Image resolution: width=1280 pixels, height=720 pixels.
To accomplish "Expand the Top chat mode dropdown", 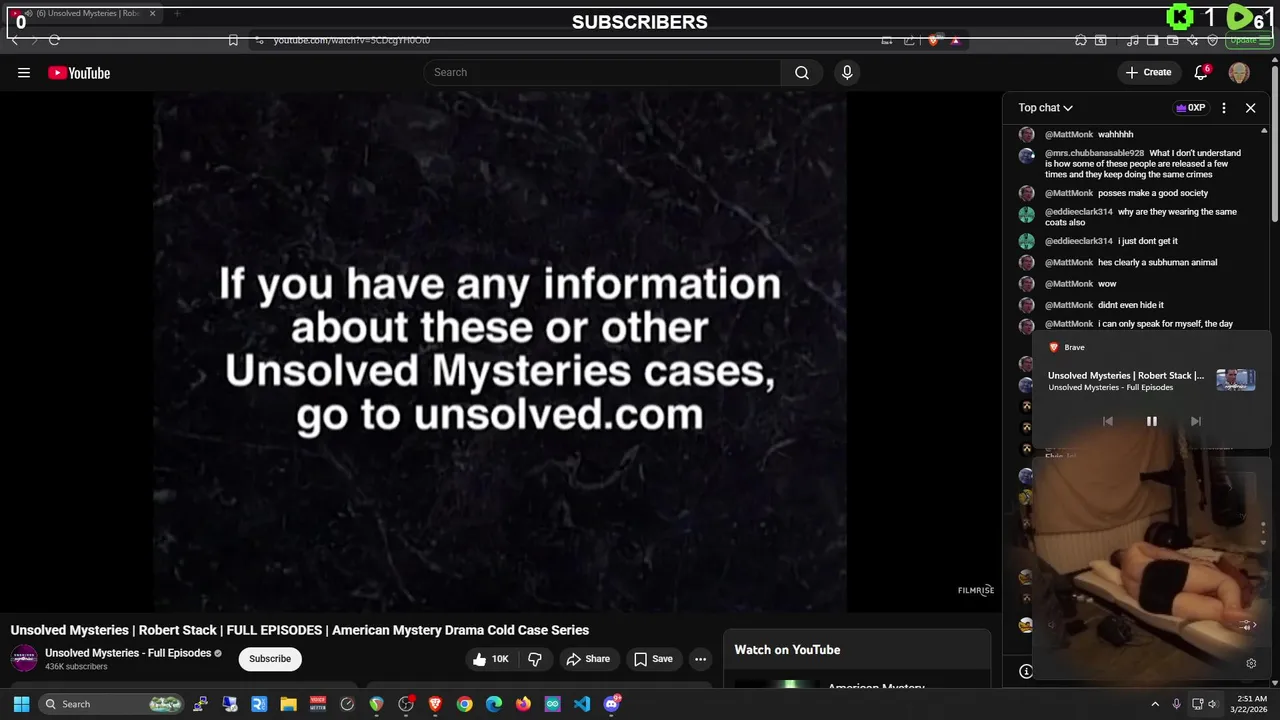I will 1046,108.
